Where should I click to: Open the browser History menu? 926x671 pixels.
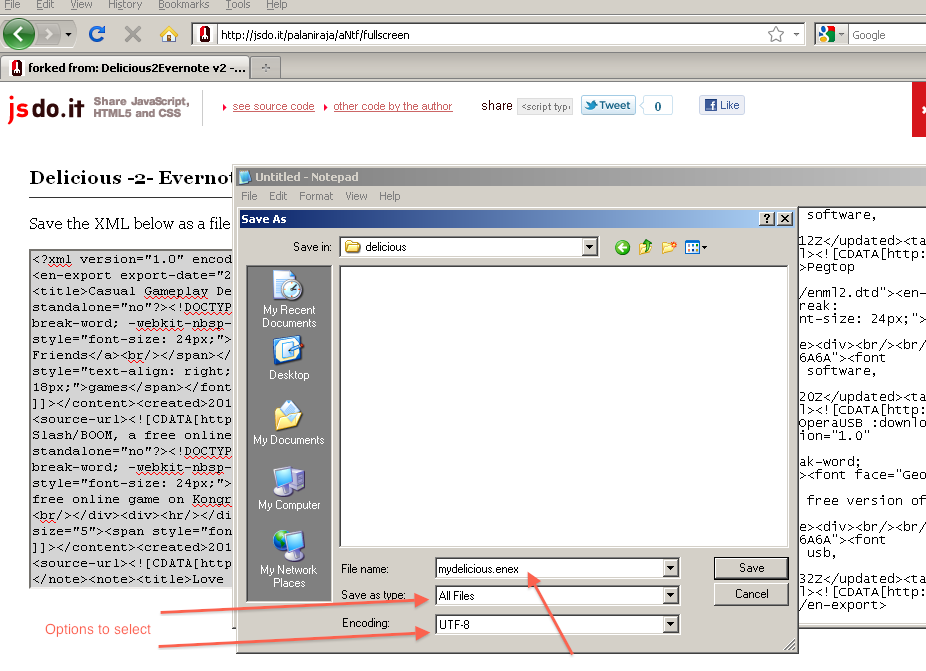pyautogui.click(x=125, y=5)
